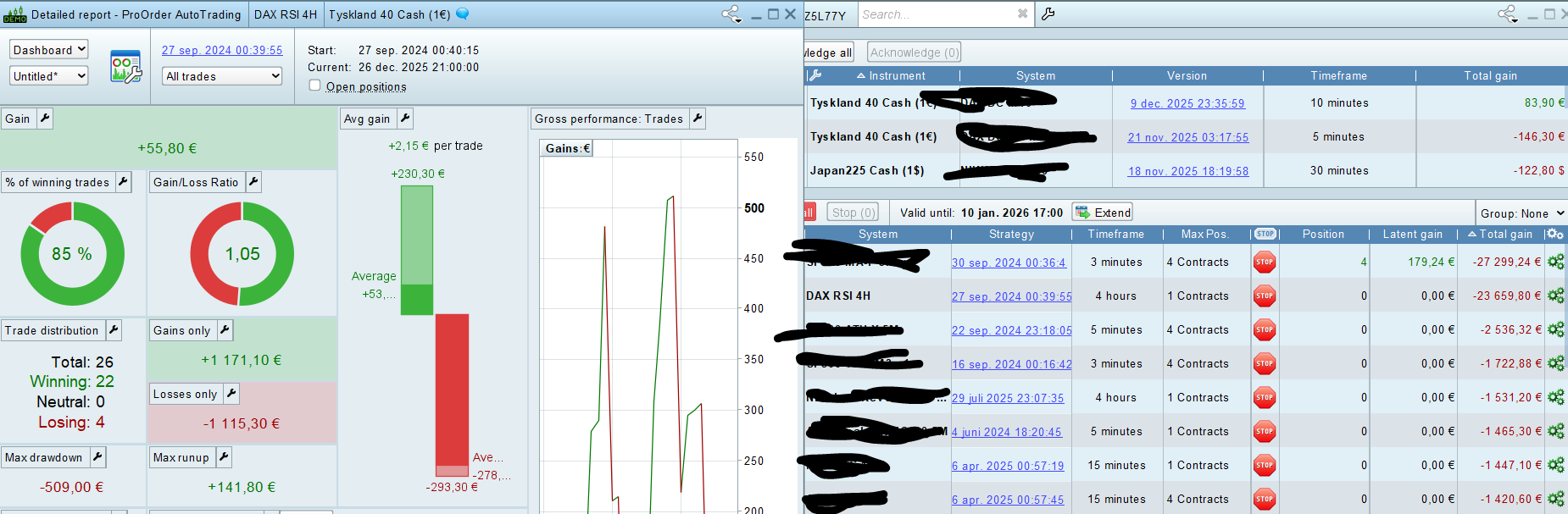Stop system dated 4 juni 2024 18:20:45

[1265, 431]
